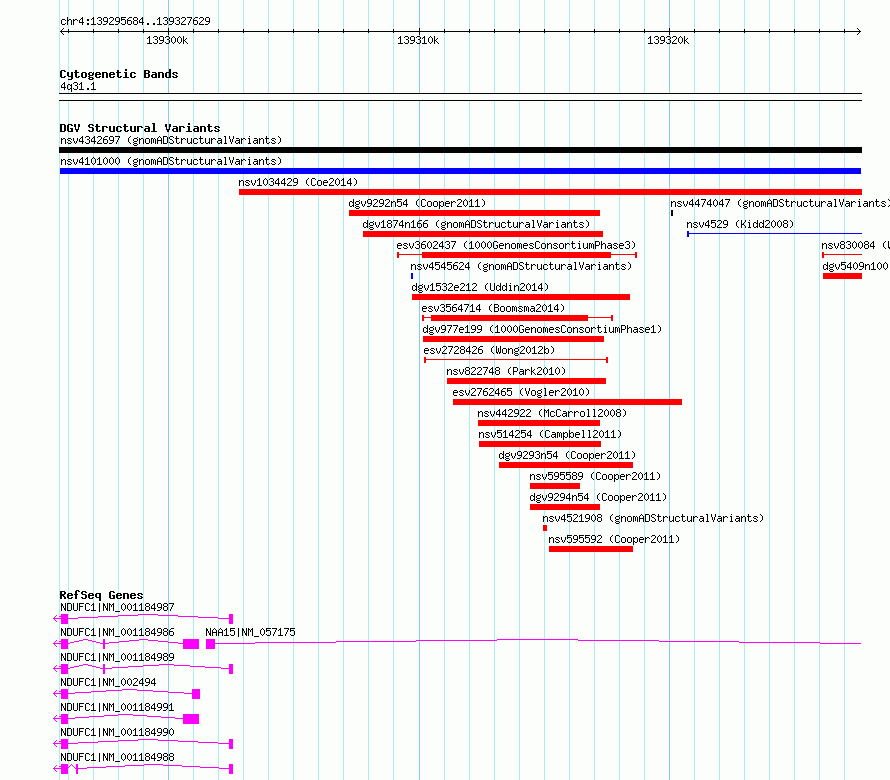Click the 139320k ruler label
This screenshot has width=890, height=780.
pyautogui.click(x=668, y=40)
